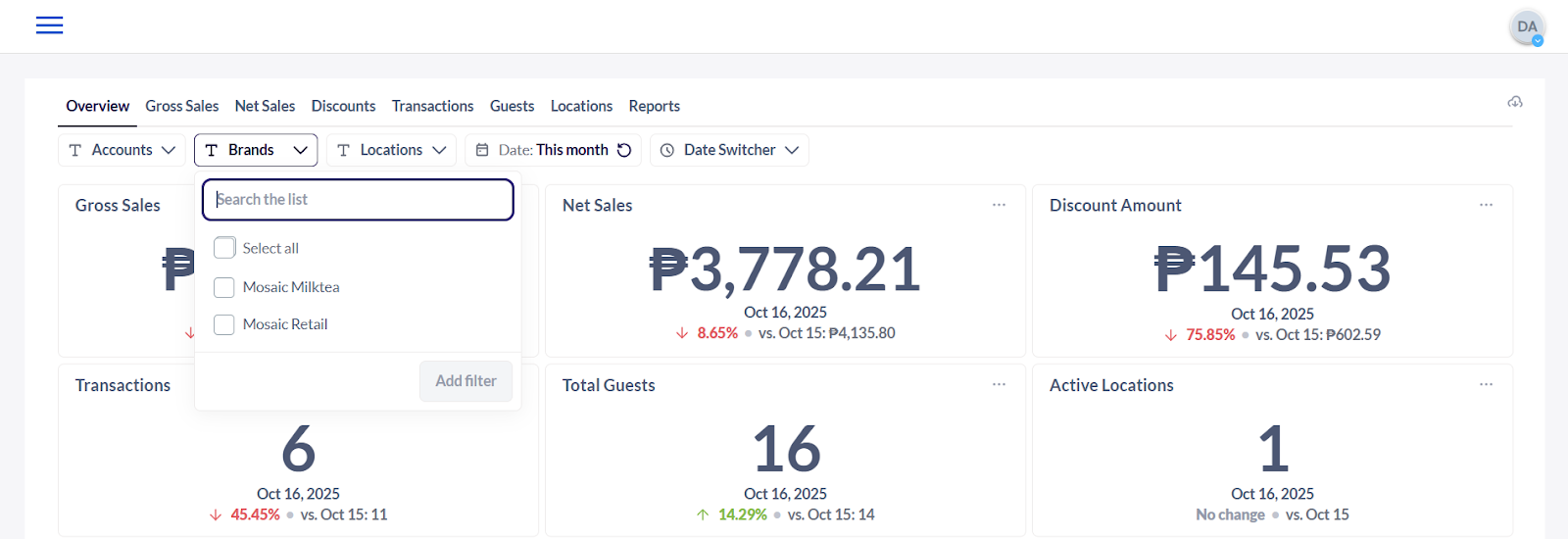Screen dimensions: 1568x539
Task: Open the hamburger navigation menu
Action: click(49, 25)
